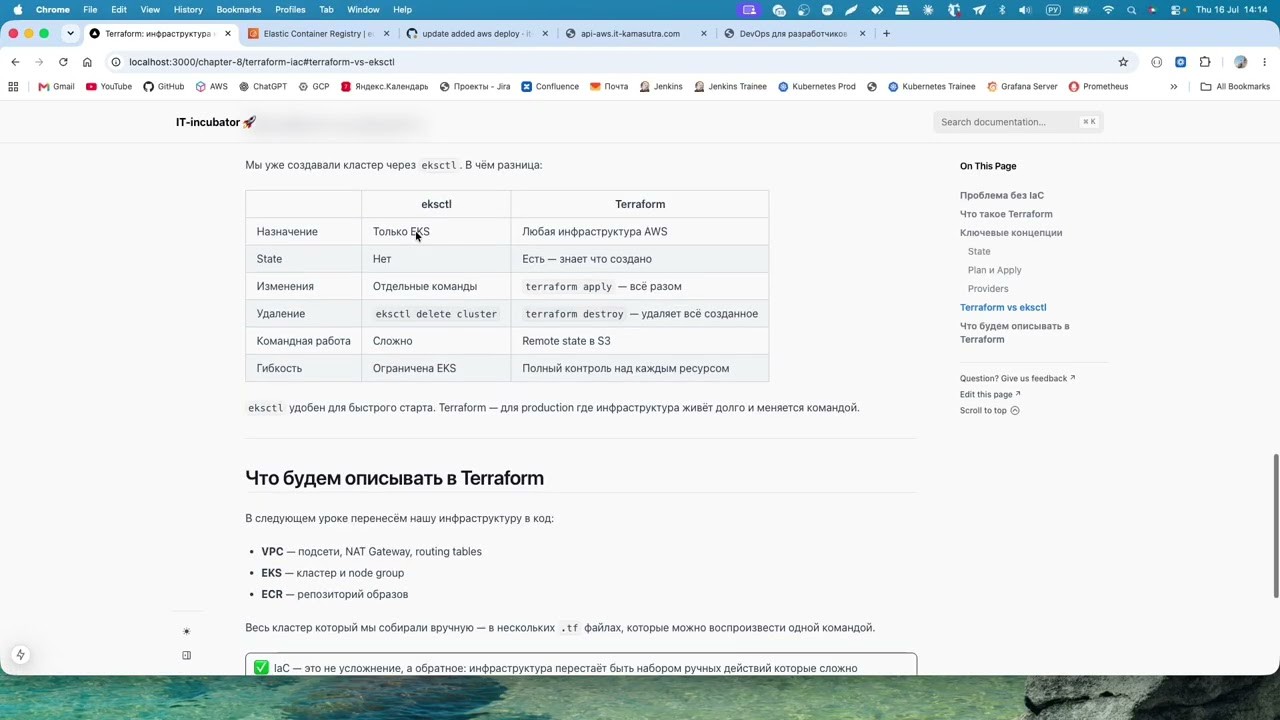Open a new browser tab
Screen dimensions: 1280x720
(886, 33)
